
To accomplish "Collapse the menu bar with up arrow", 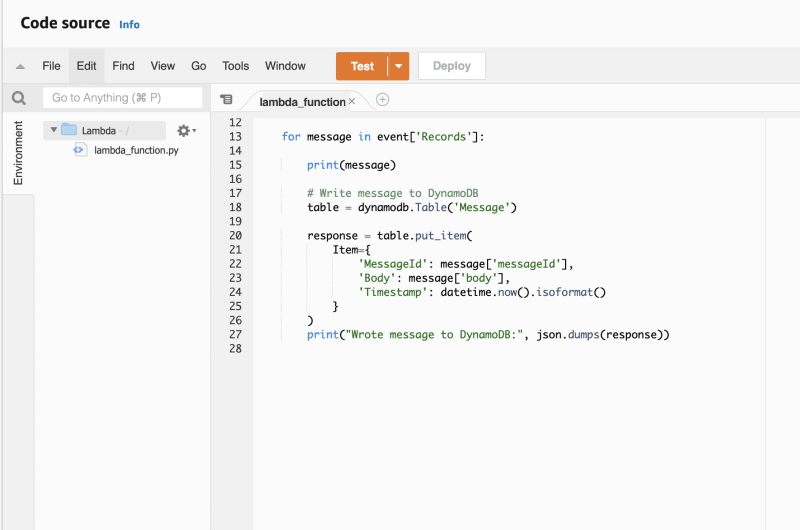I will pyautogui.click(x=20, y=66).
